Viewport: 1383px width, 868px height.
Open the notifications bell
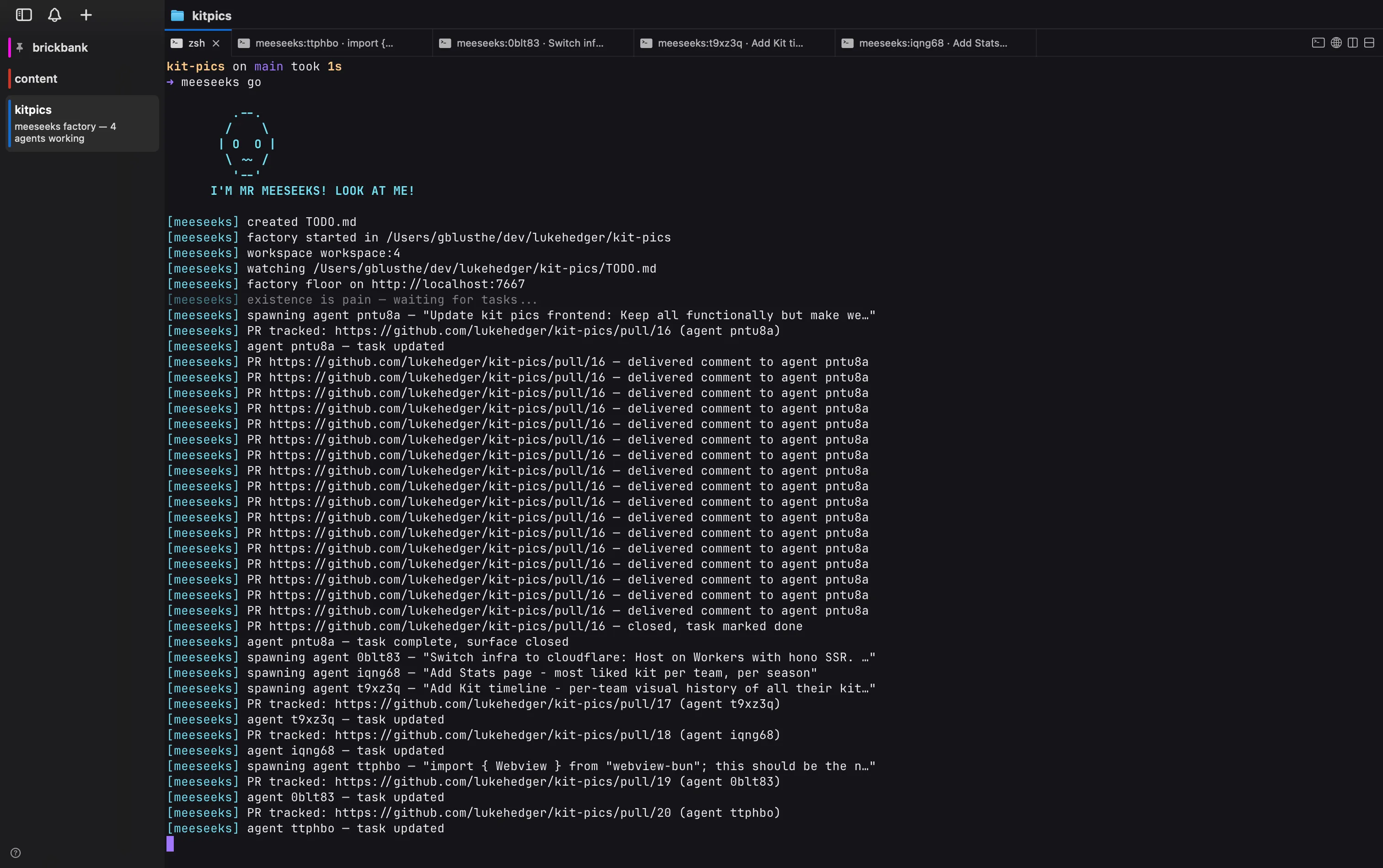tap(54, 15)
